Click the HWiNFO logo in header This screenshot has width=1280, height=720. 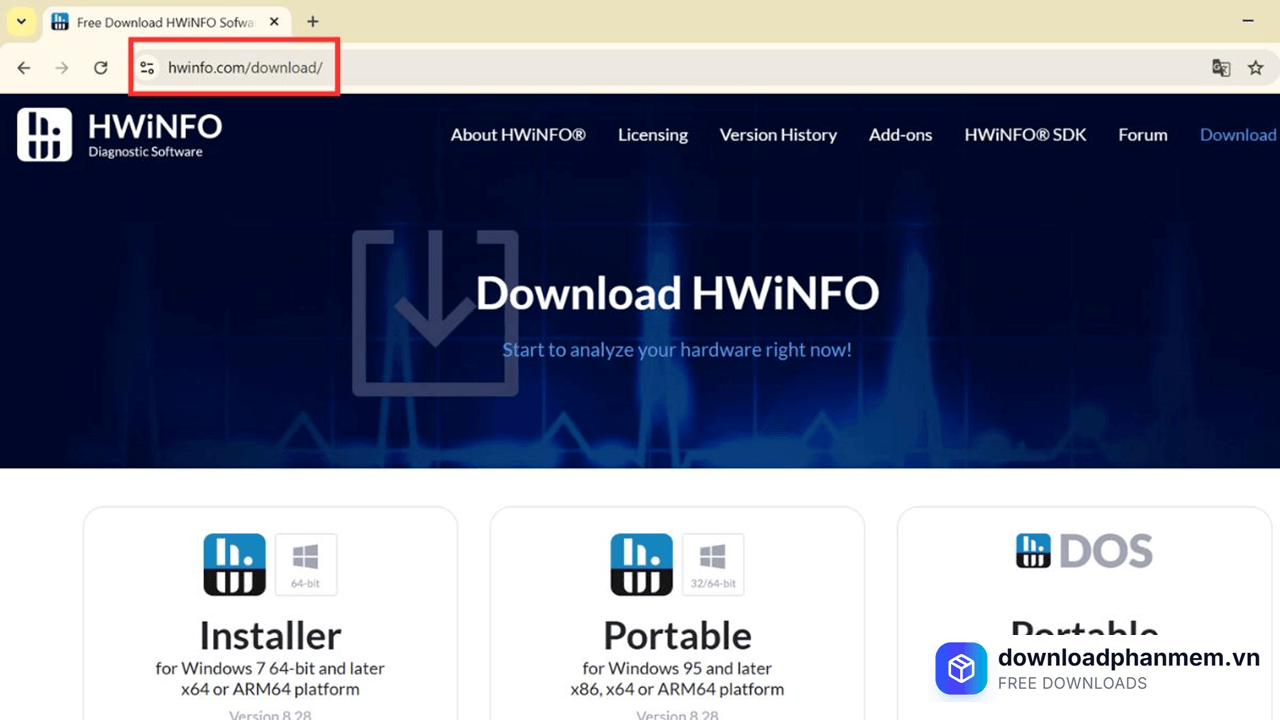point(120,135)
